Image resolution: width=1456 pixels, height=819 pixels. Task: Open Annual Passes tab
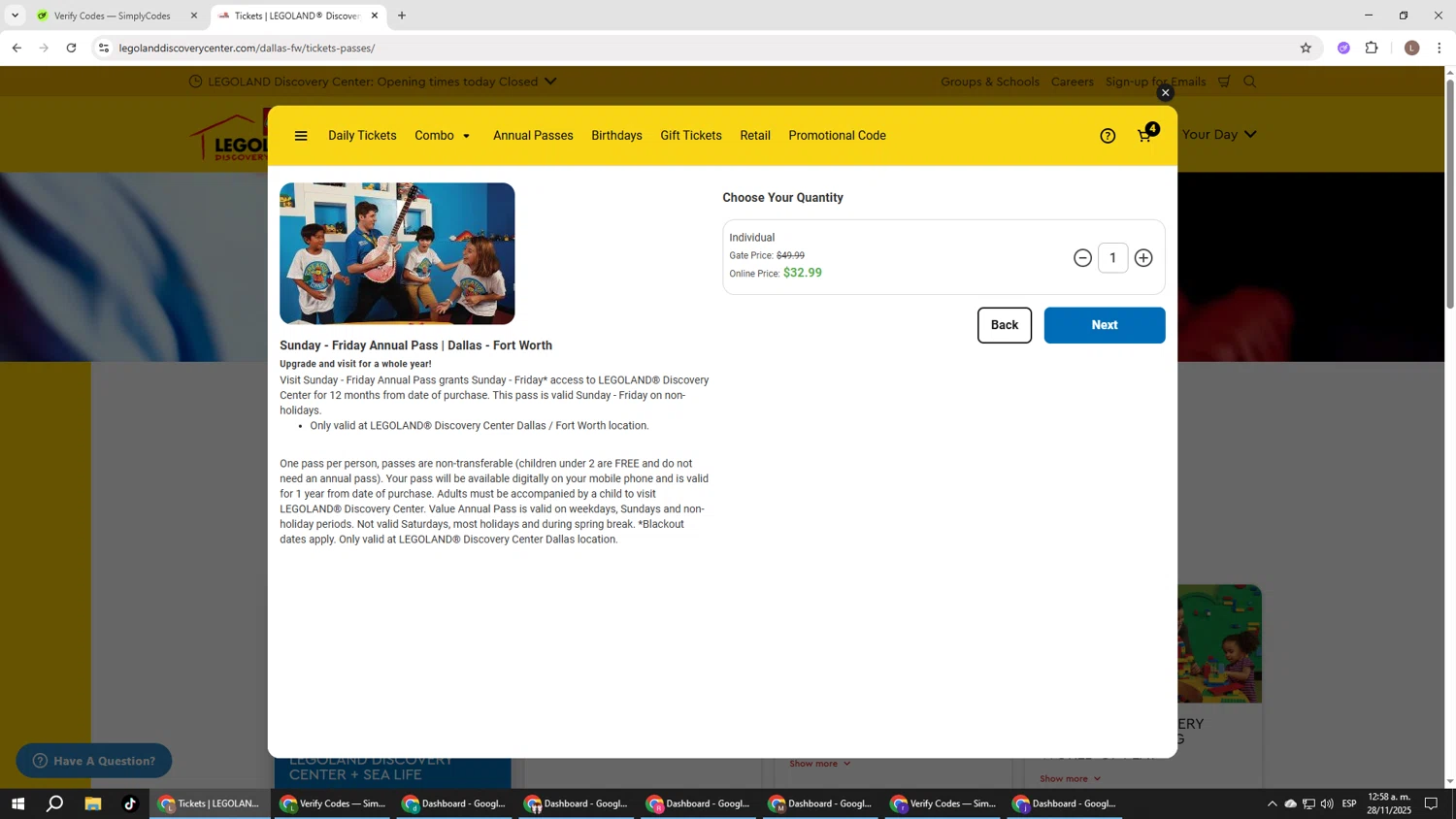(533, 136)
